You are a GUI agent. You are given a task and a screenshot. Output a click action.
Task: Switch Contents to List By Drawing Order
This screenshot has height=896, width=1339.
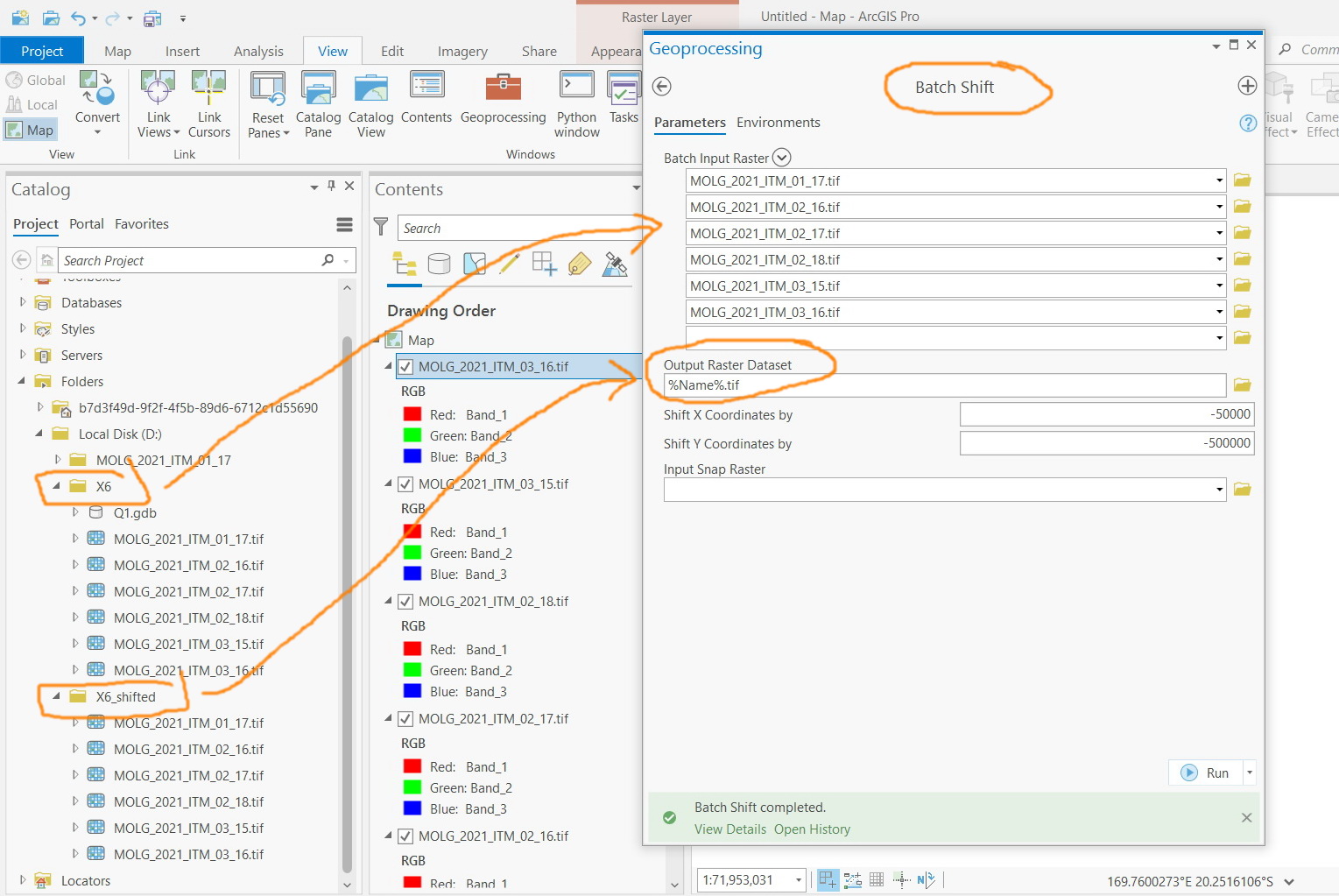(404, 264)
